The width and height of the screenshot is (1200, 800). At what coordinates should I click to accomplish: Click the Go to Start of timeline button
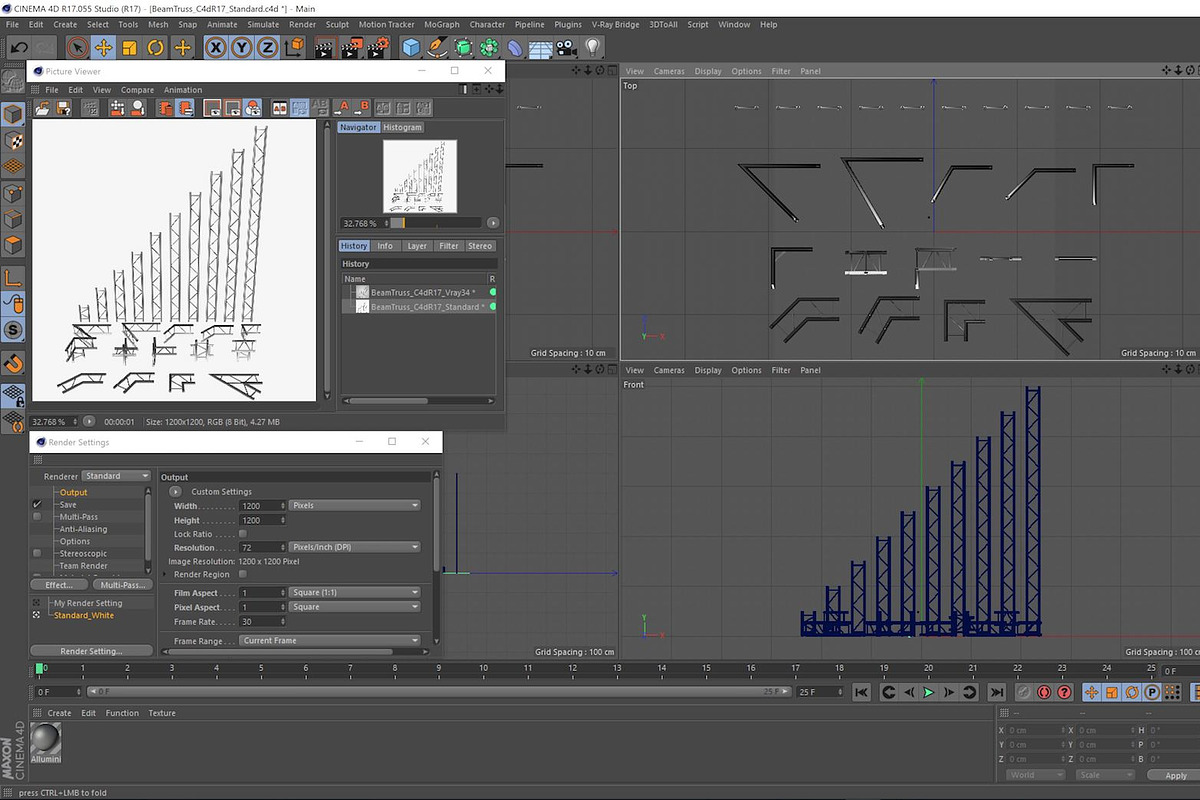[x=861, y=692]
